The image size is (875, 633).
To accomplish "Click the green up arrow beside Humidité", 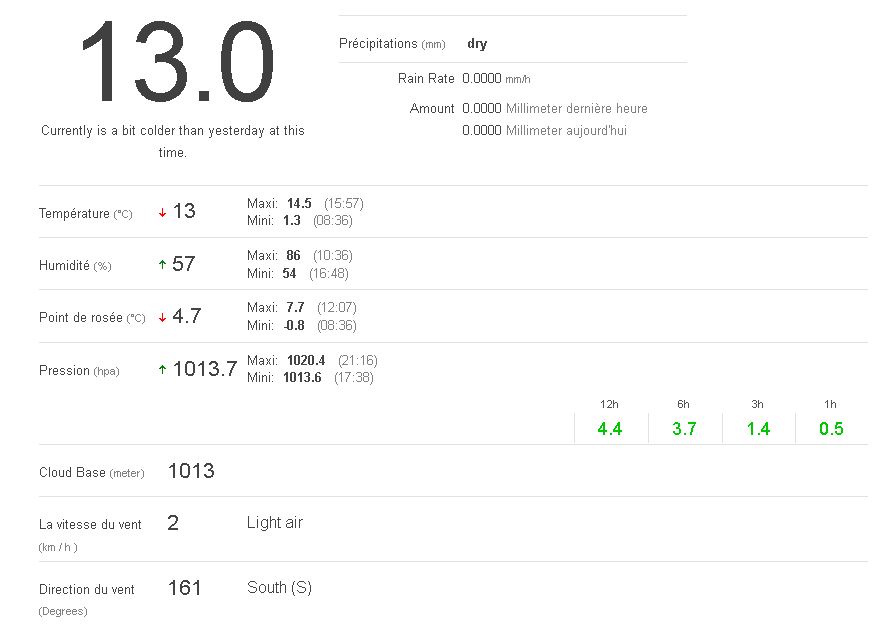I will [162, 265].
